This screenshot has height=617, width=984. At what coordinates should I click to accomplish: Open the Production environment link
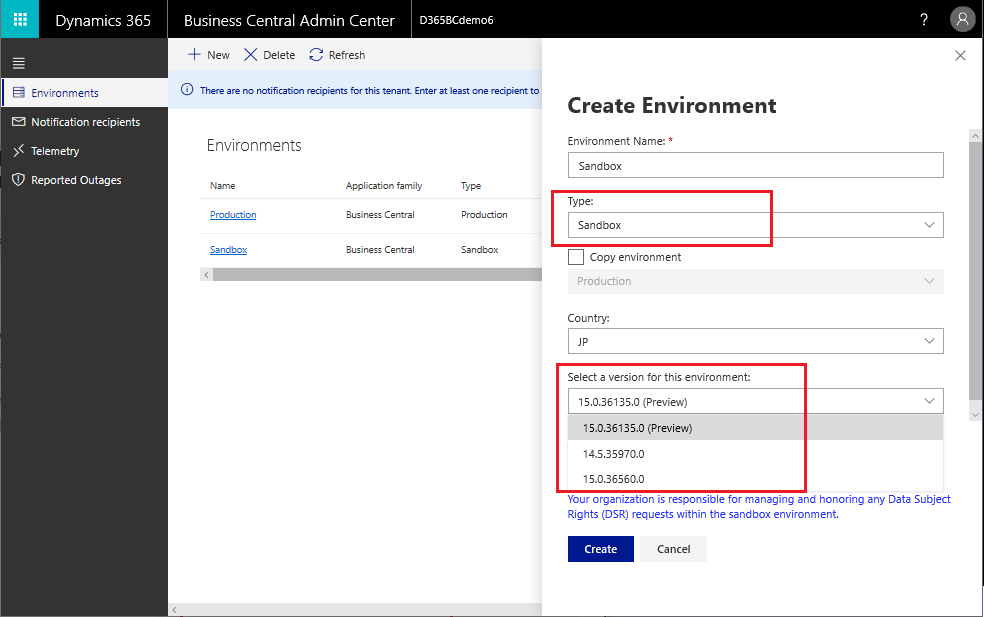pyautogui.click(x=233, y=215)
